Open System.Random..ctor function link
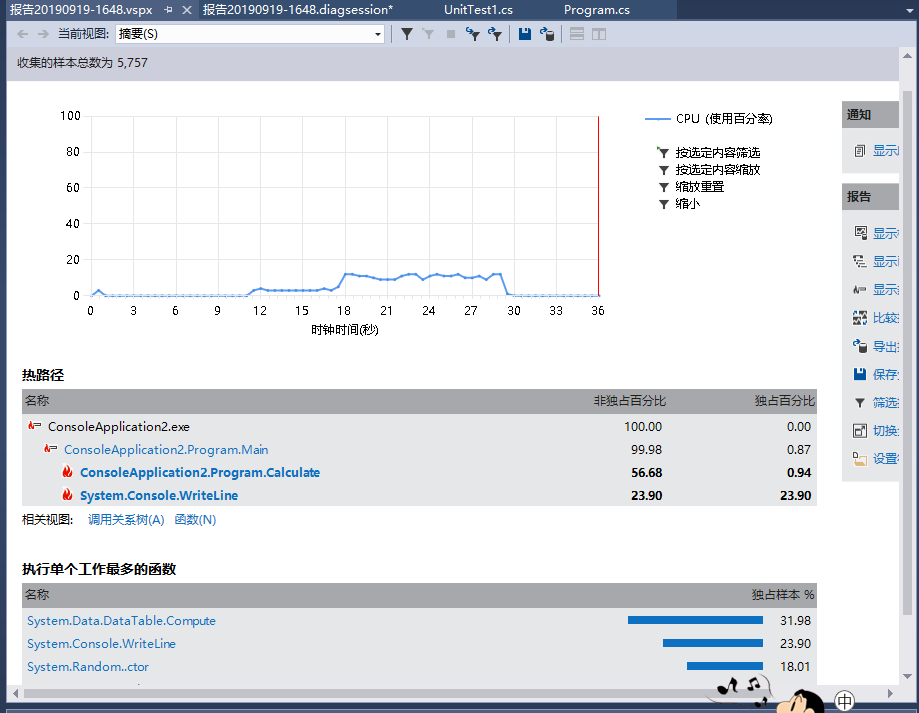This screenshot has width=919, height=713. point(88,667)
